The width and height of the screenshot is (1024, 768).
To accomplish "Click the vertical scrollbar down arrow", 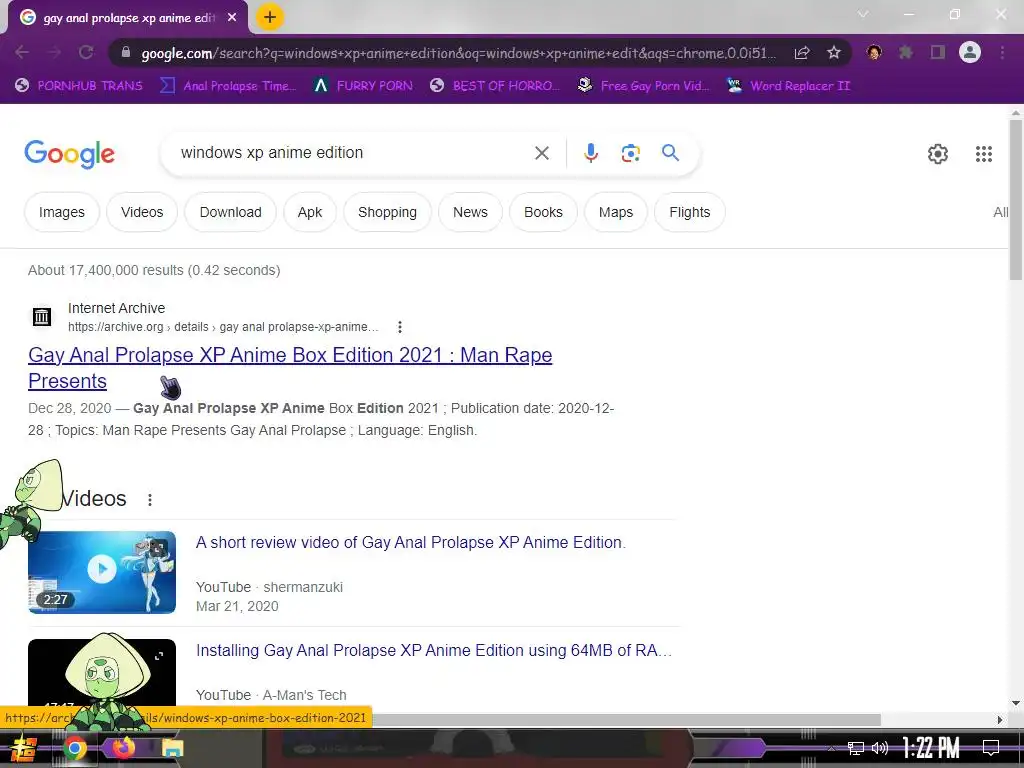I will [1016, 703].
